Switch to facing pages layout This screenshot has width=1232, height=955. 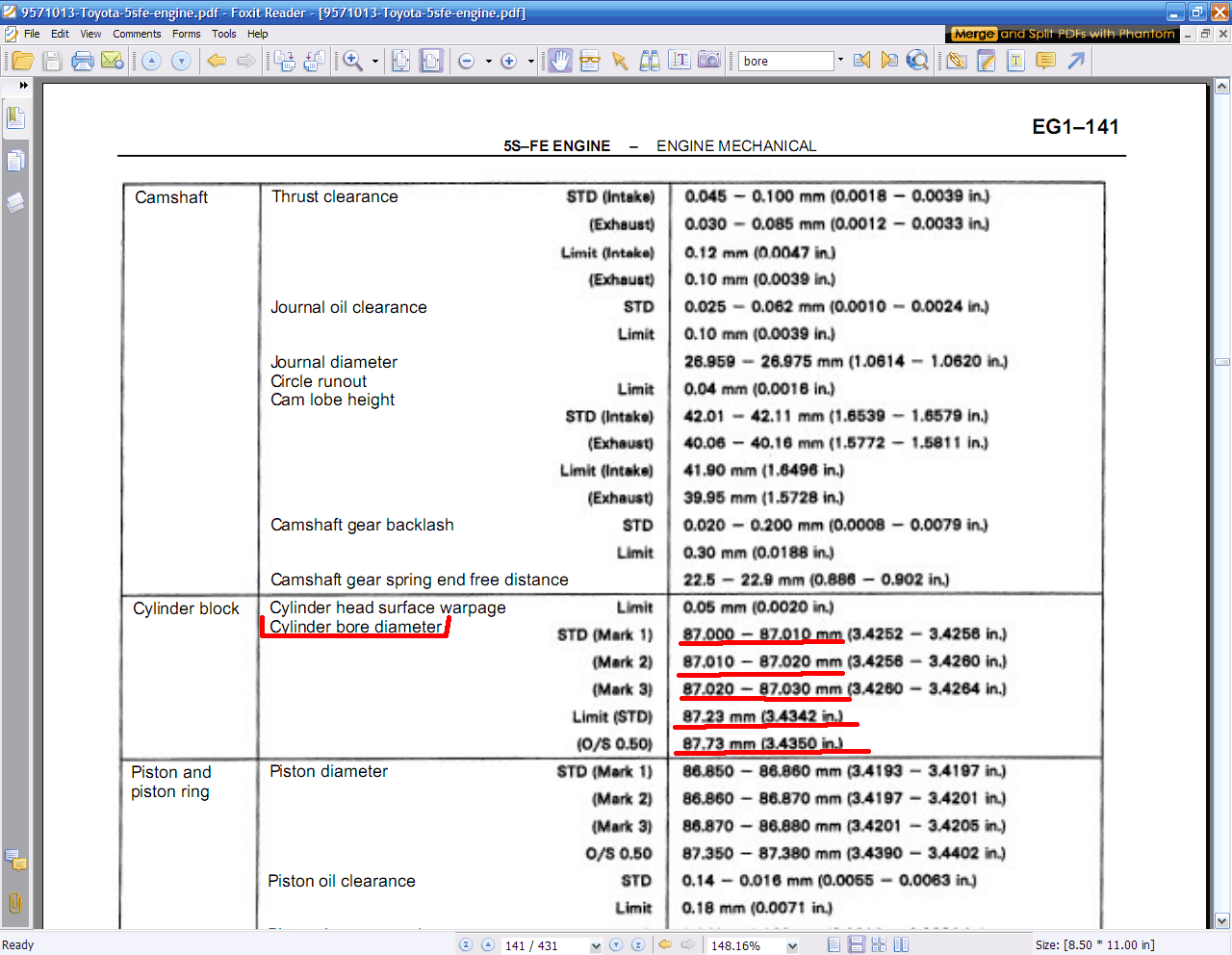(879, 945)
